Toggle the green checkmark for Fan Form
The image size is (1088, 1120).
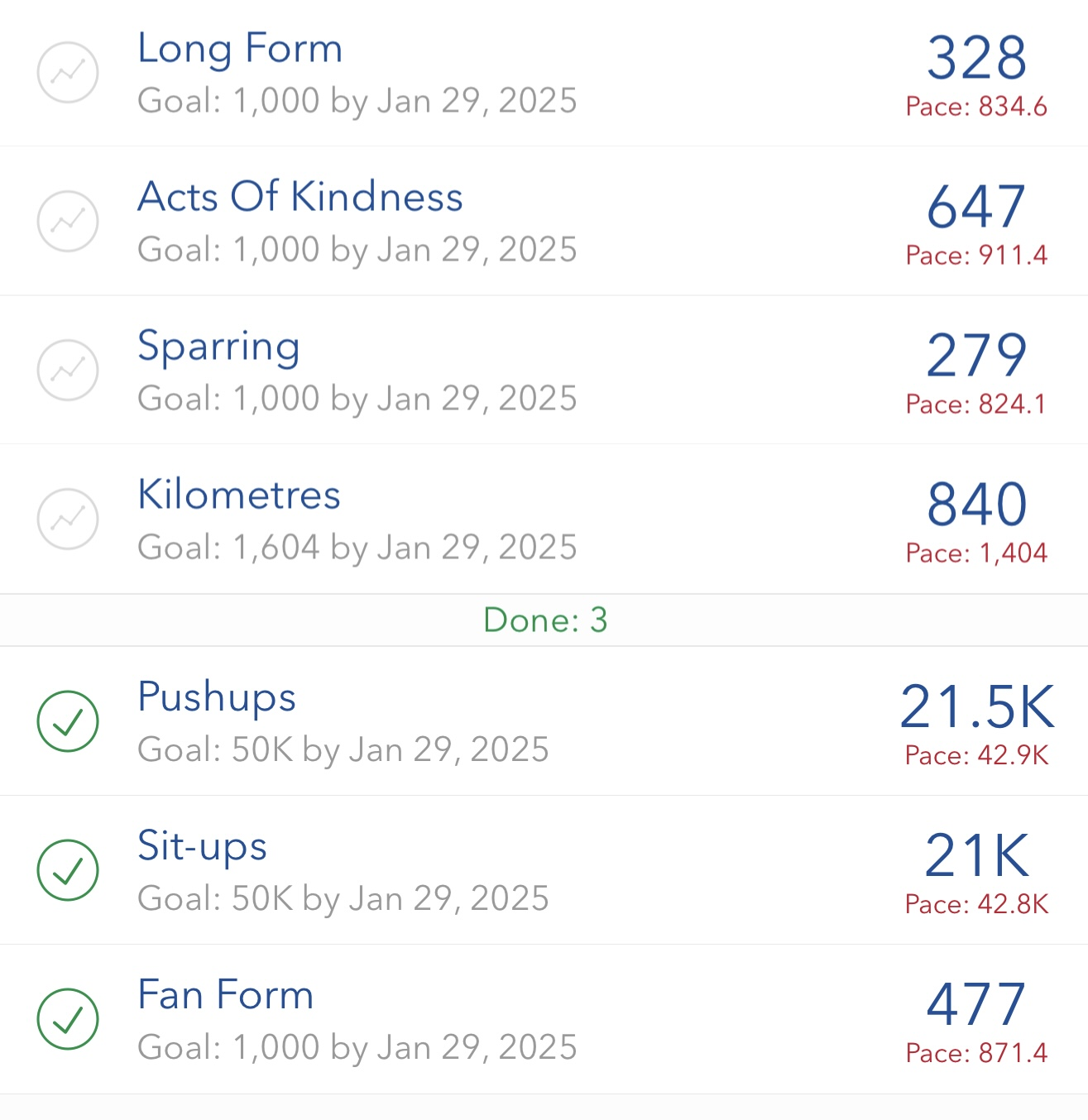tap(68, 1019)
